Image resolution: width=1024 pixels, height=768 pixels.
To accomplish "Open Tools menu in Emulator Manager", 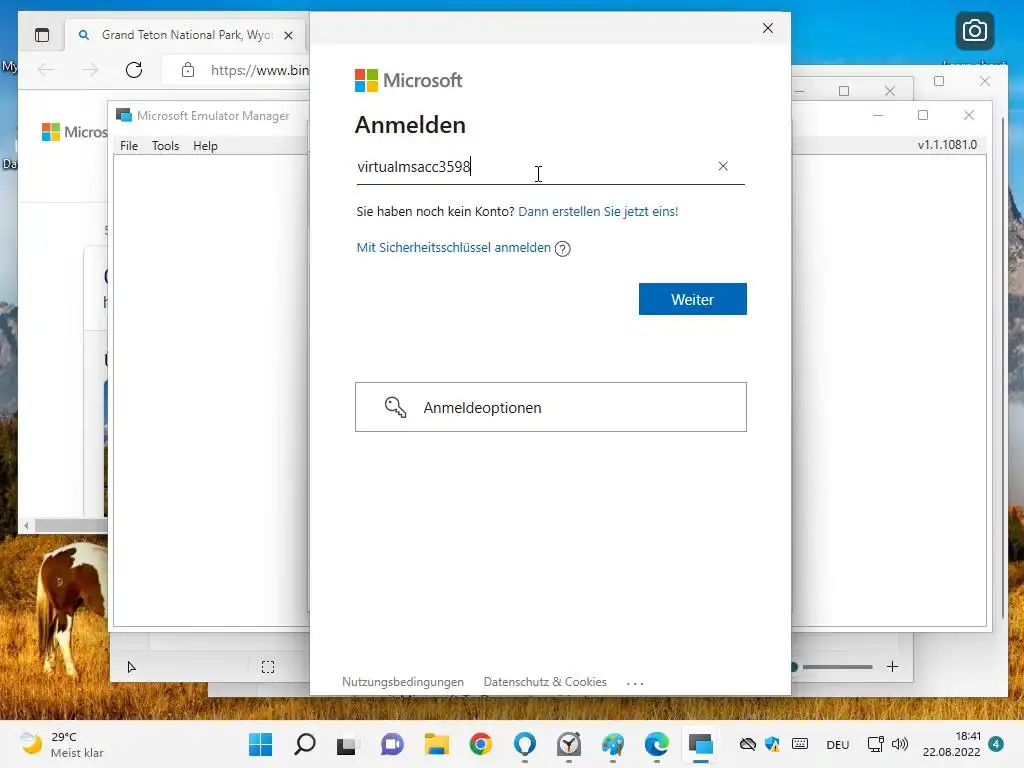I will click(165, 146).
